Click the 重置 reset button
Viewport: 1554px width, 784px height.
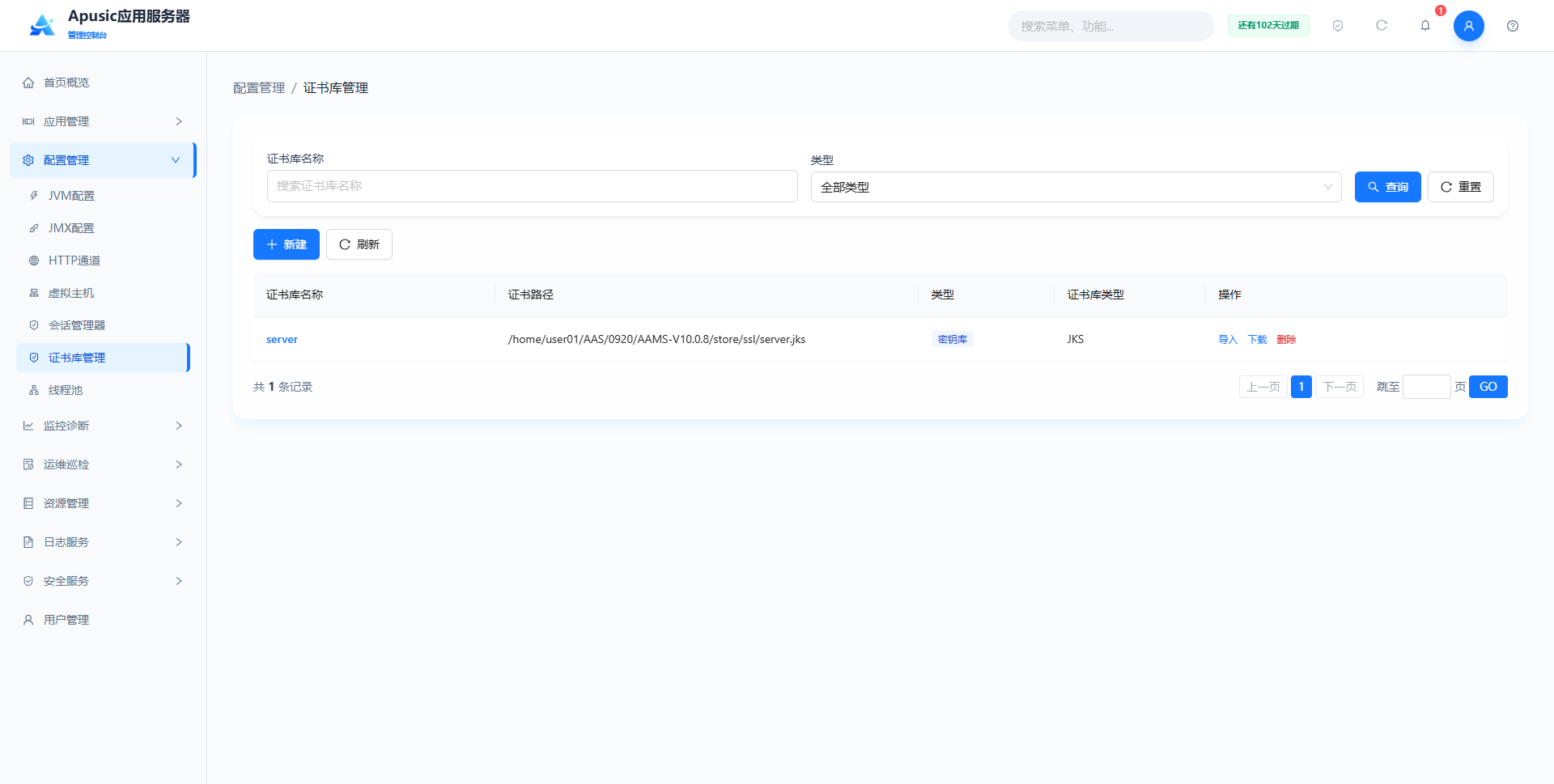(x=1460, y=187)
